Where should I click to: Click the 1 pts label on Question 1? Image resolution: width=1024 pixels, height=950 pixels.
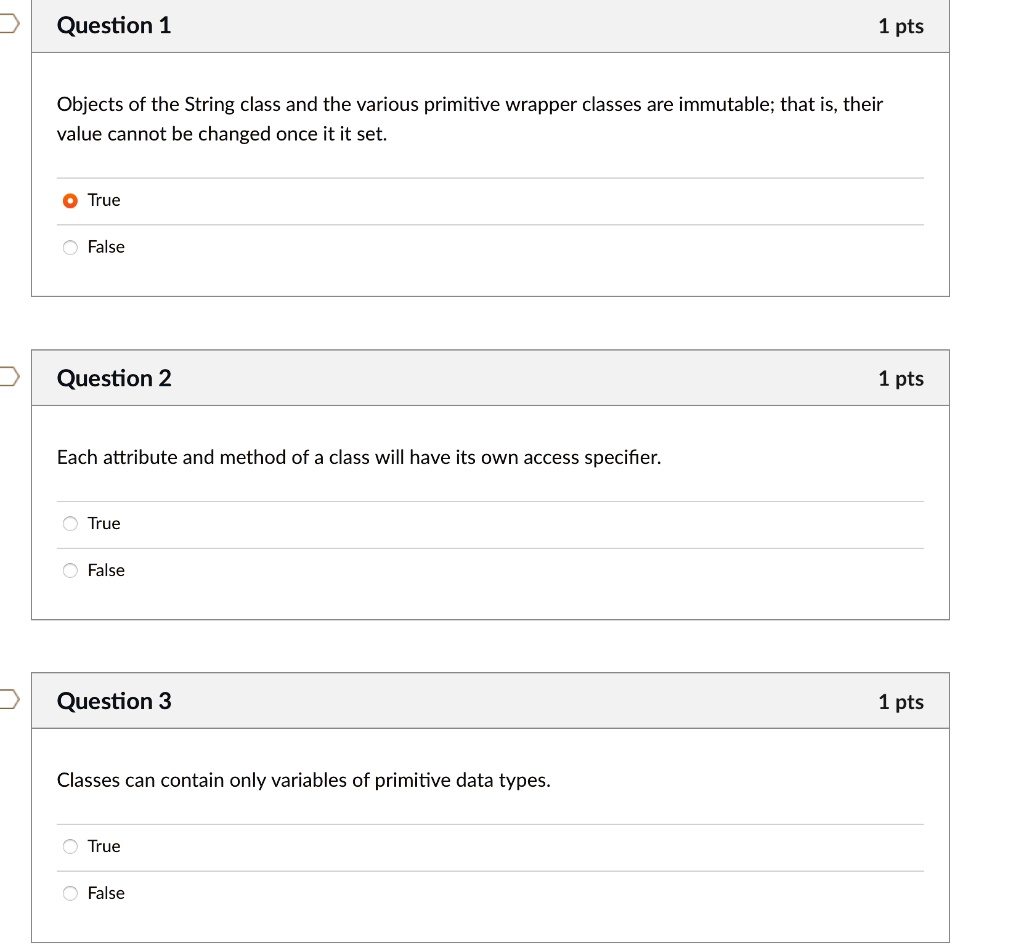tap(903, 26)
